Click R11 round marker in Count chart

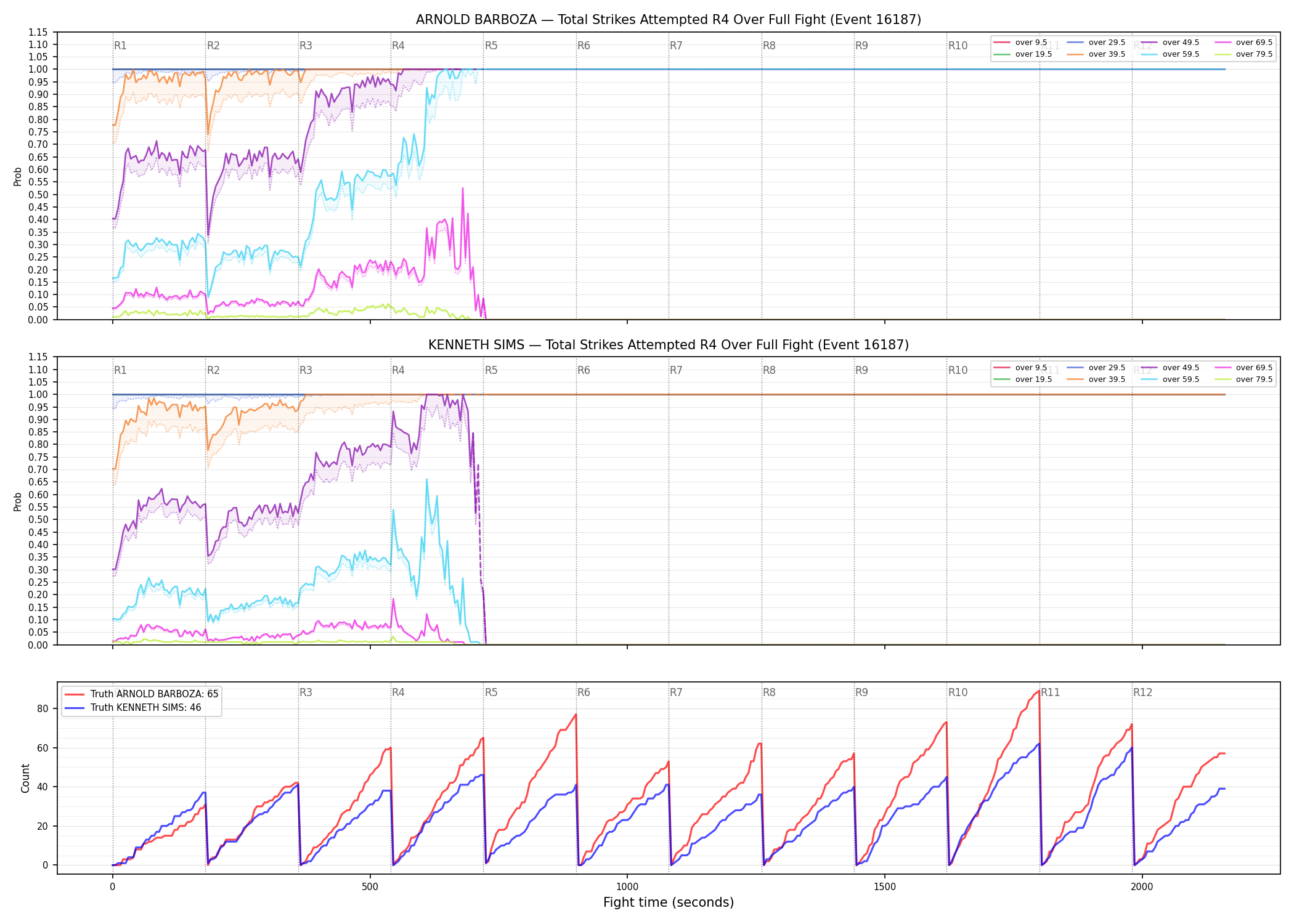(x=1051, y=692)
